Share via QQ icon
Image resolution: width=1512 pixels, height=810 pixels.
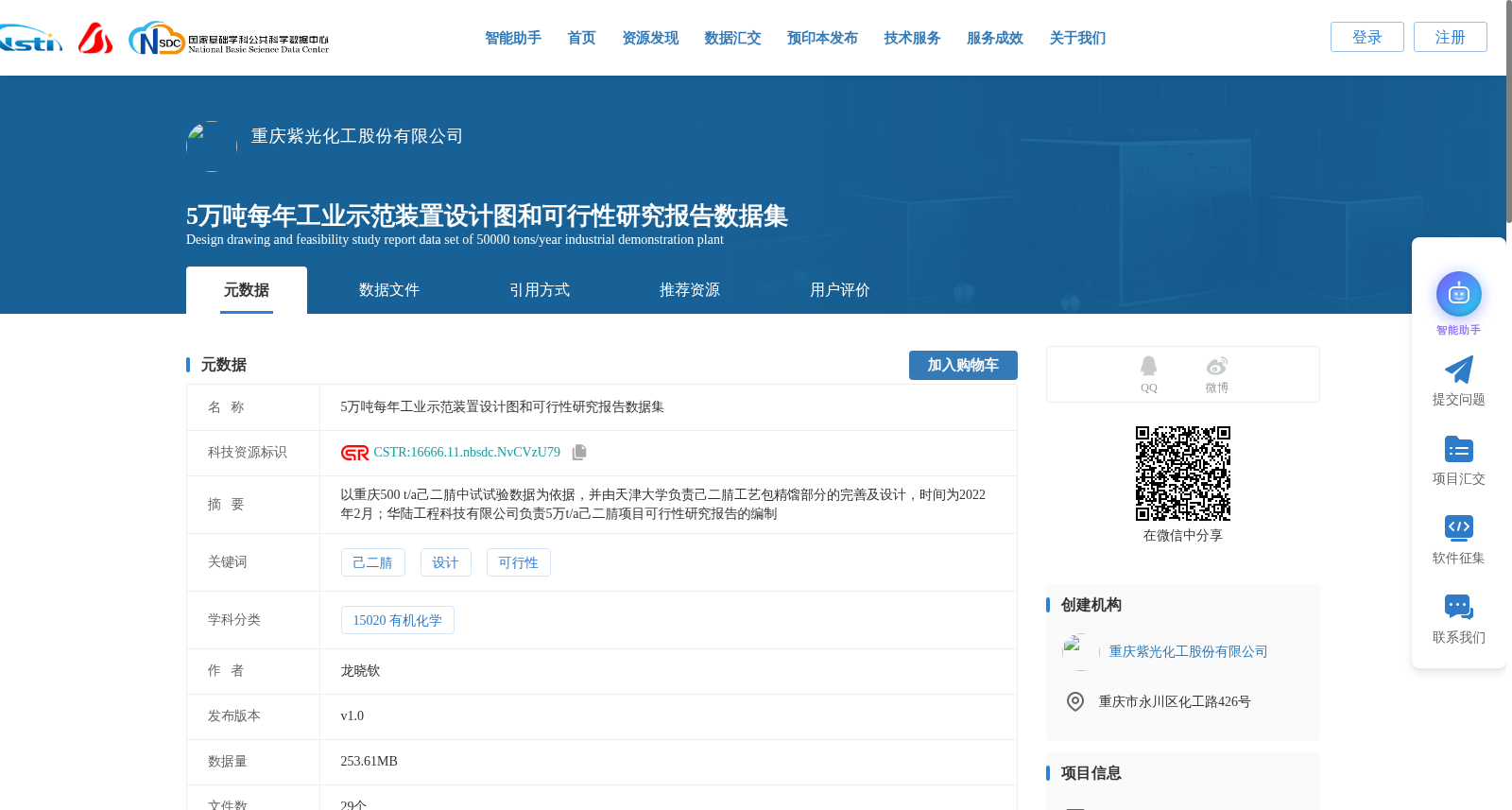1148,366
